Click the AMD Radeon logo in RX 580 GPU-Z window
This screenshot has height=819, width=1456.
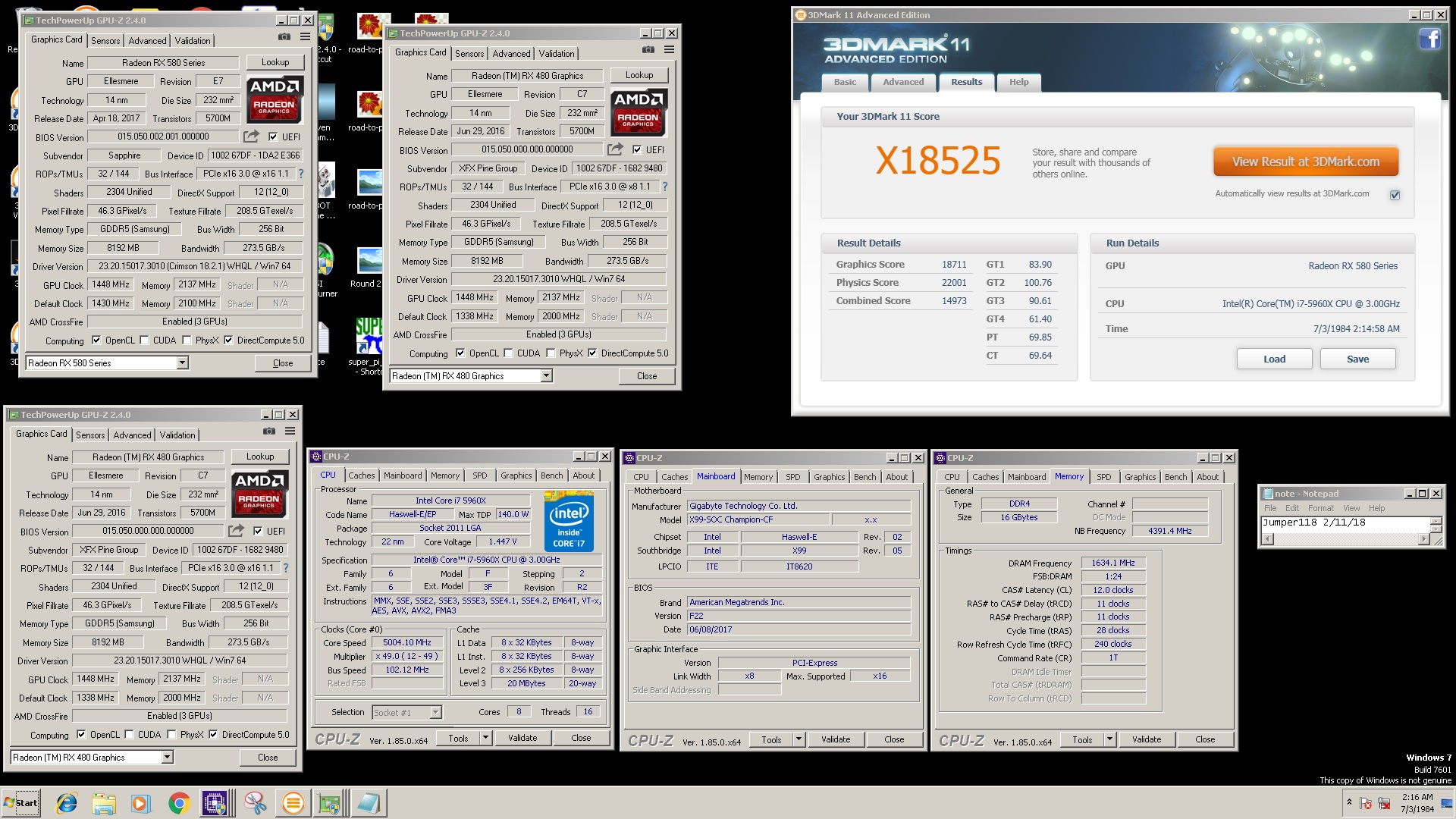point(275,99)
